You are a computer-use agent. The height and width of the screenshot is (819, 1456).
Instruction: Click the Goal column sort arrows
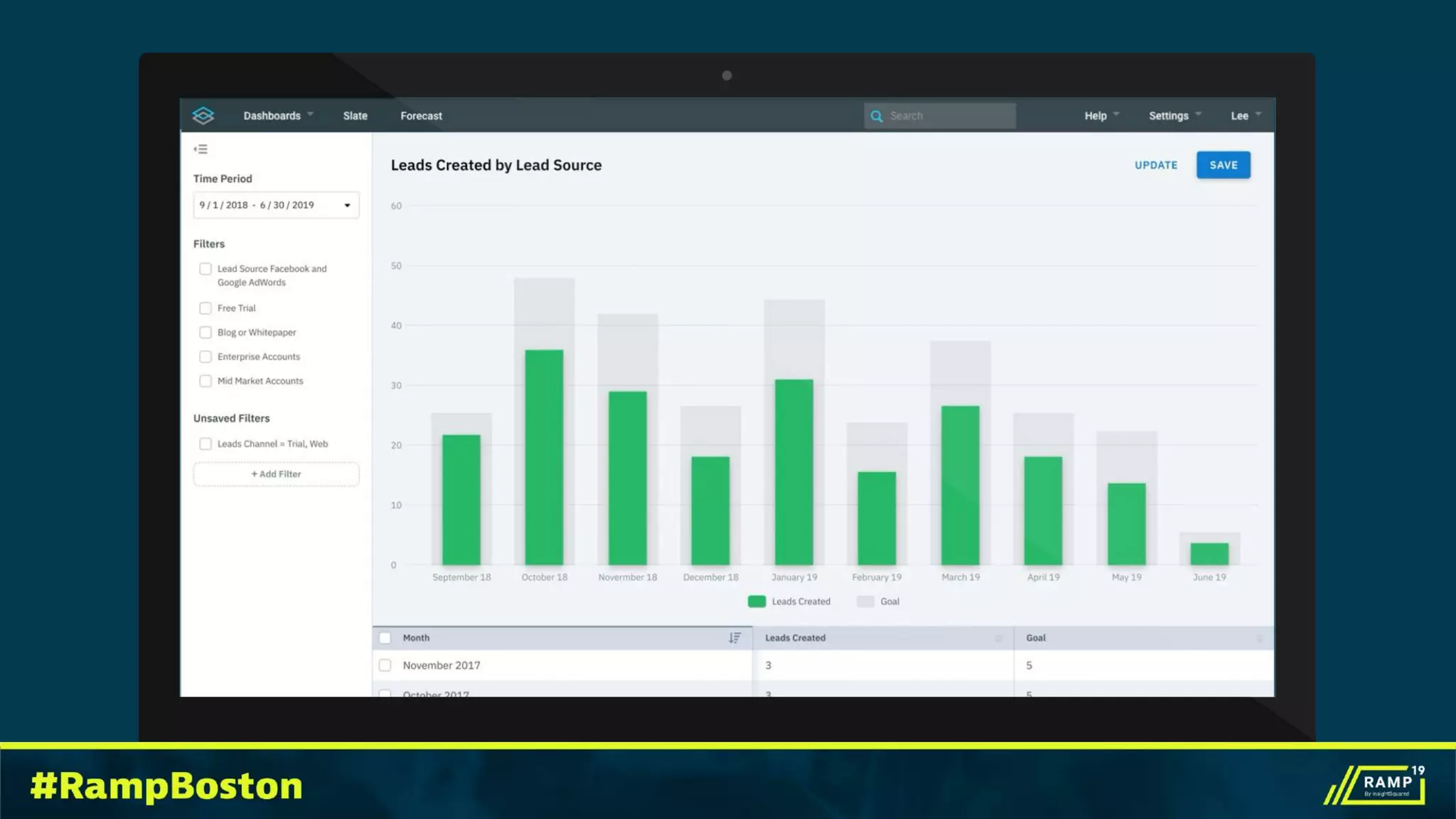click(x=1259, y=638)
